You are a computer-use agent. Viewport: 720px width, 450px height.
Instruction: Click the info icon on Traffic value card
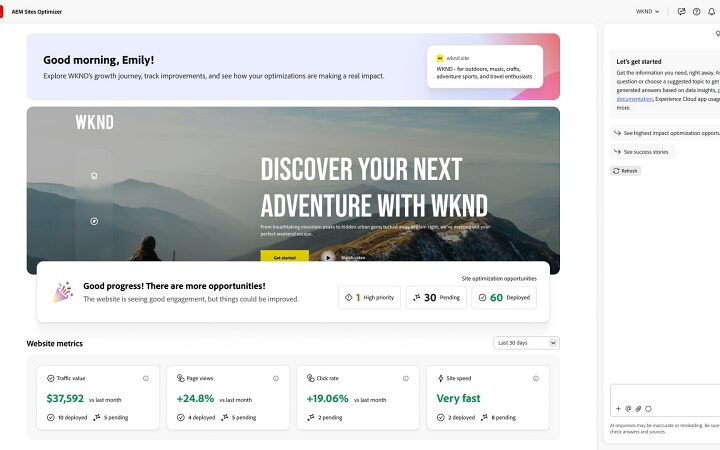point(146,378)
